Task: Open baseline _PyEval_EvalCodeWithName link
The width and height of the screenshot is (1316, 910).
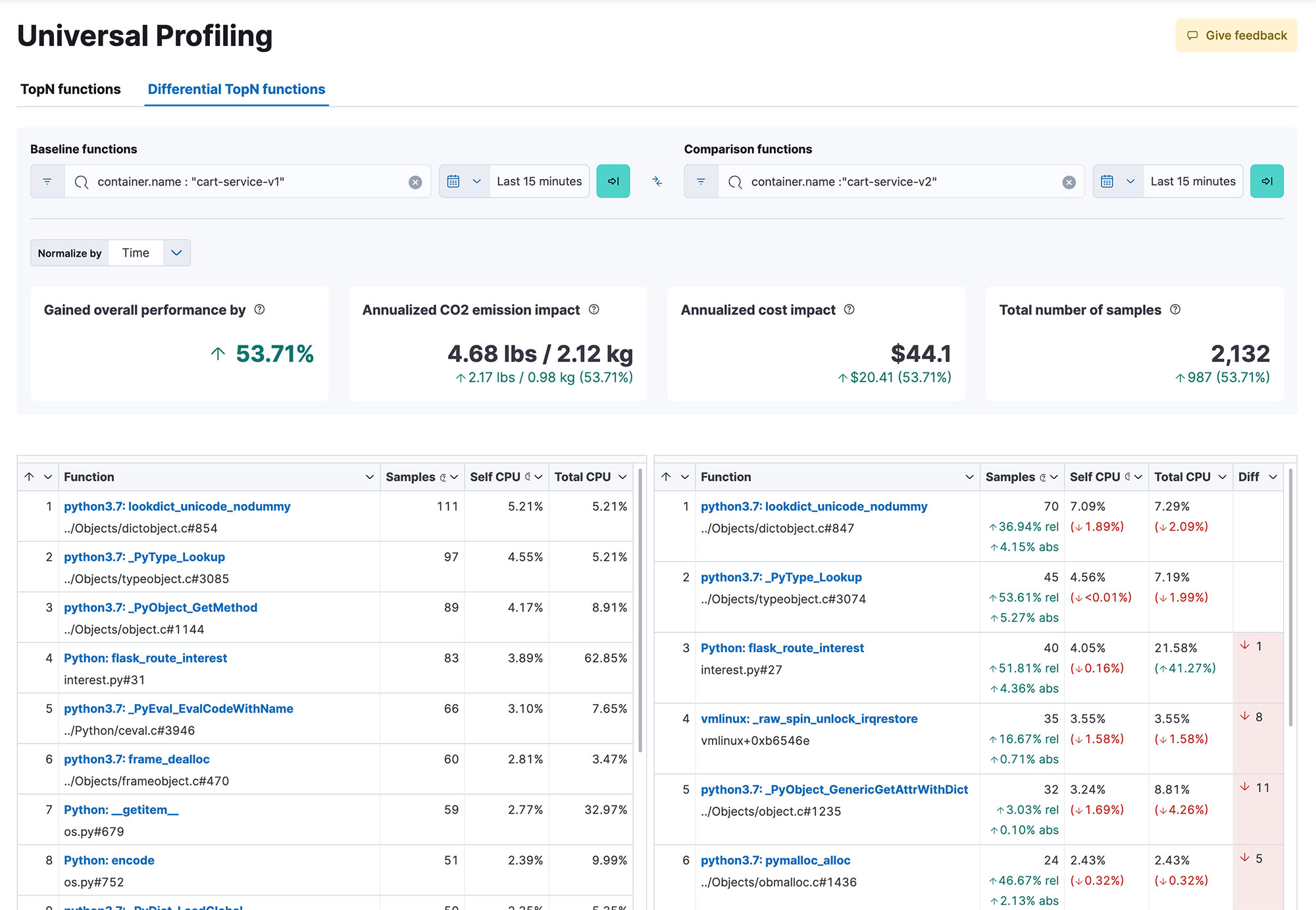Action: coord(178,709)
